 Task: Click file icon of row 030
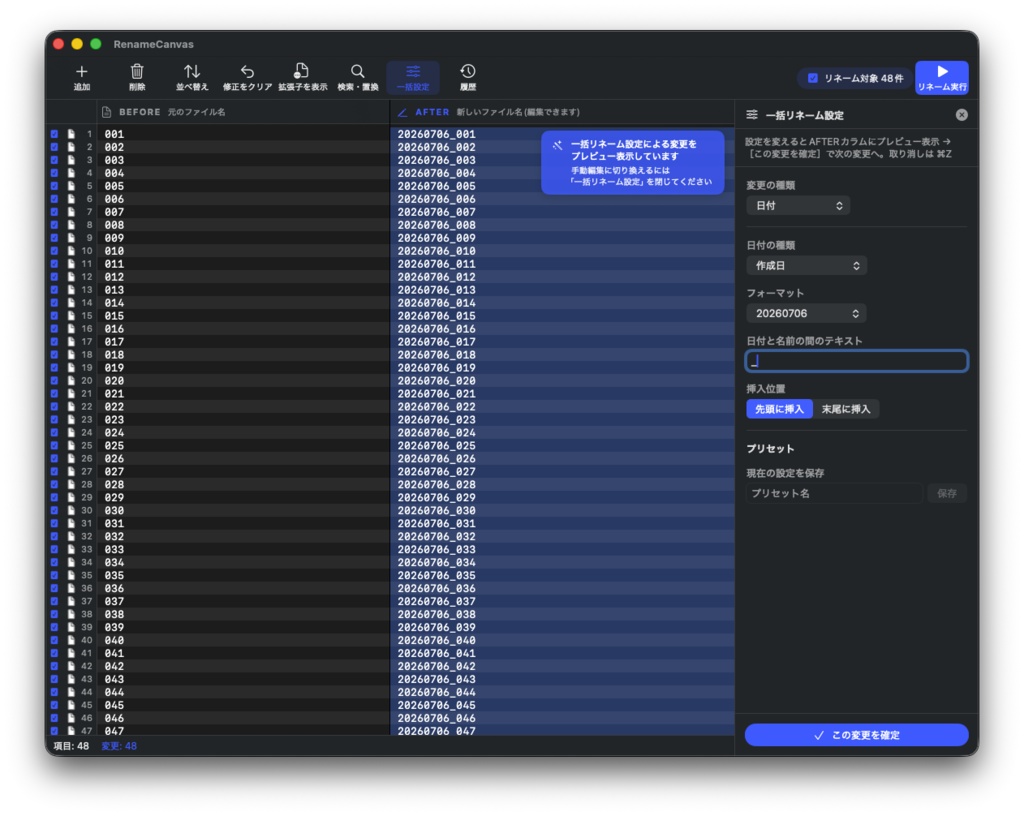pyautogui.click(x=71, y=510)
